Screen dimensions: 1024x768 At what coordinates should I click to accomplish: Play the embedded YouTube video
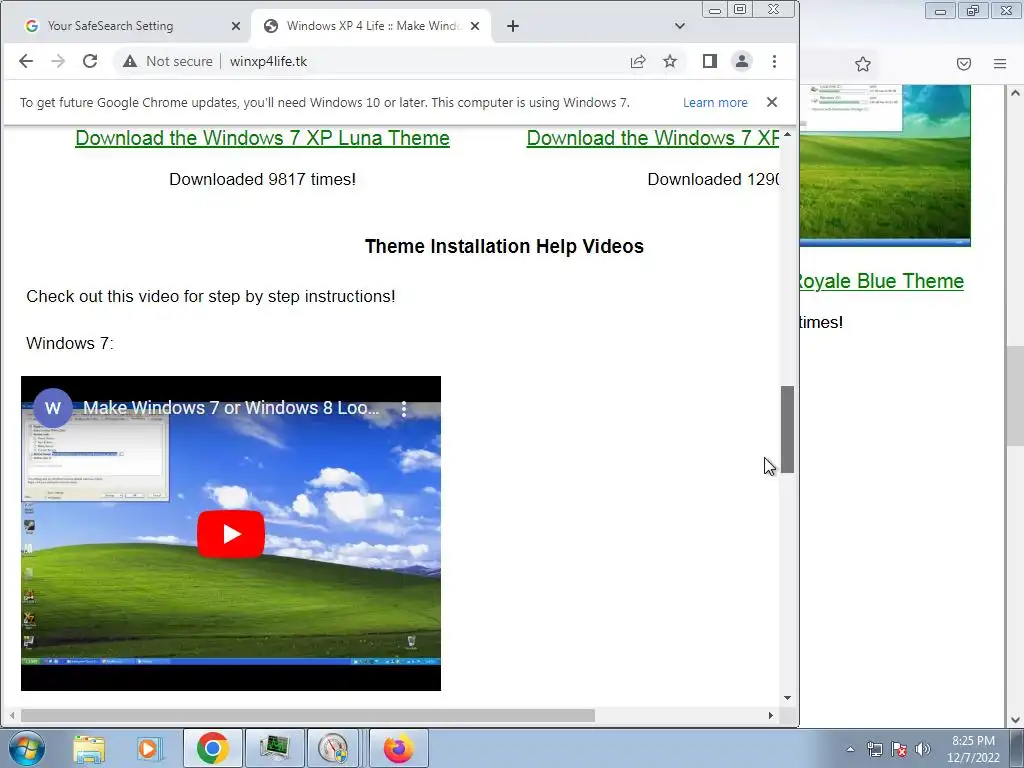click(231, 534)
